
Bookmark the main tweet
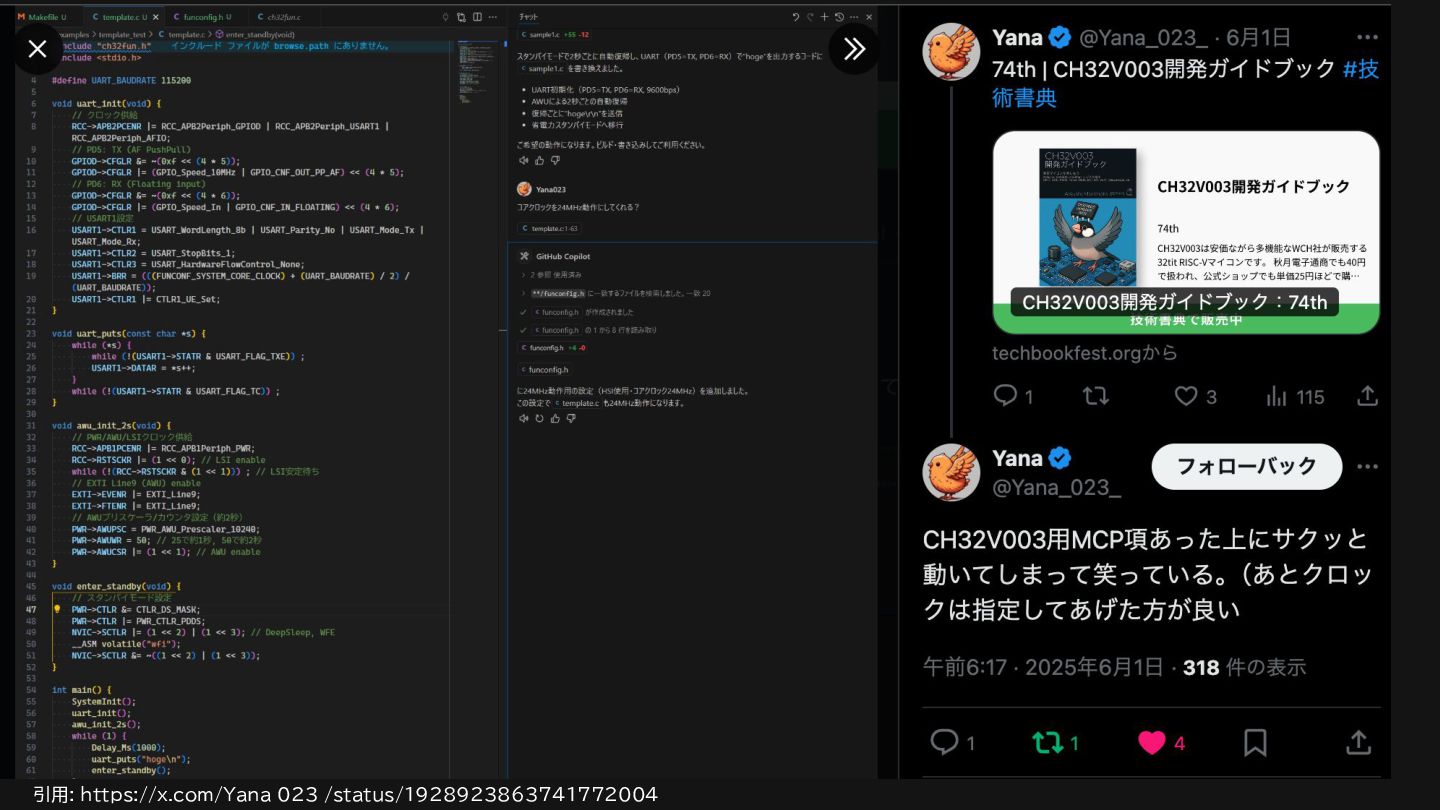pos(1255,742)
